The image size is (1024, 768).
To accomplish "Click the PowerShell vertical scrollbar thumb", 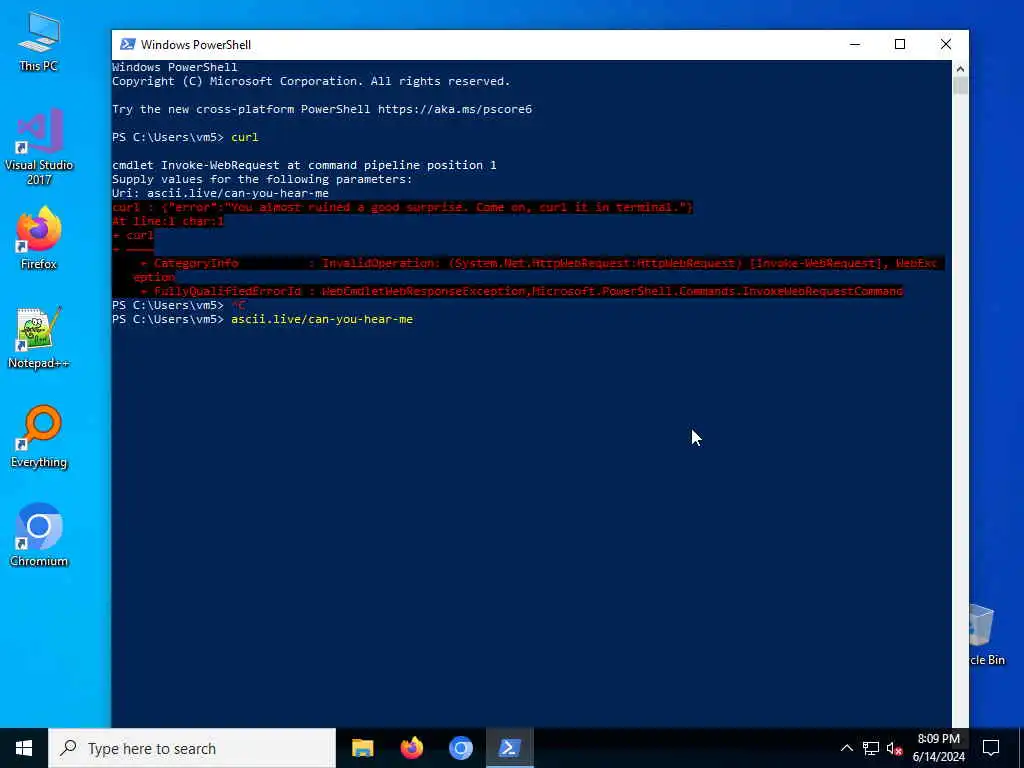I will 960,86.
